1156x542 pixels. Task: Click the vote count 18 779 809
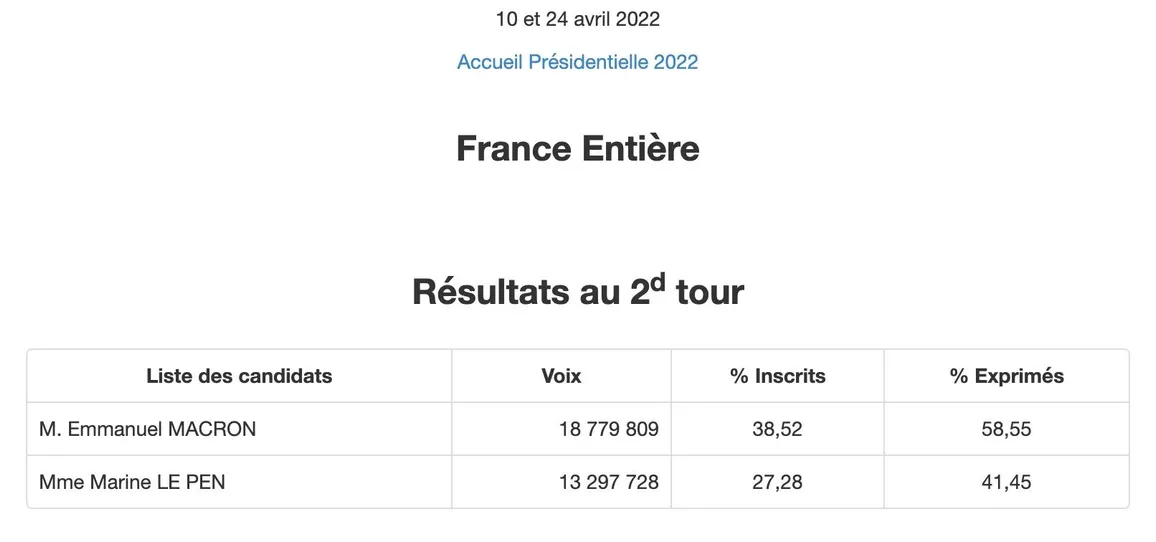click(608, 429)
